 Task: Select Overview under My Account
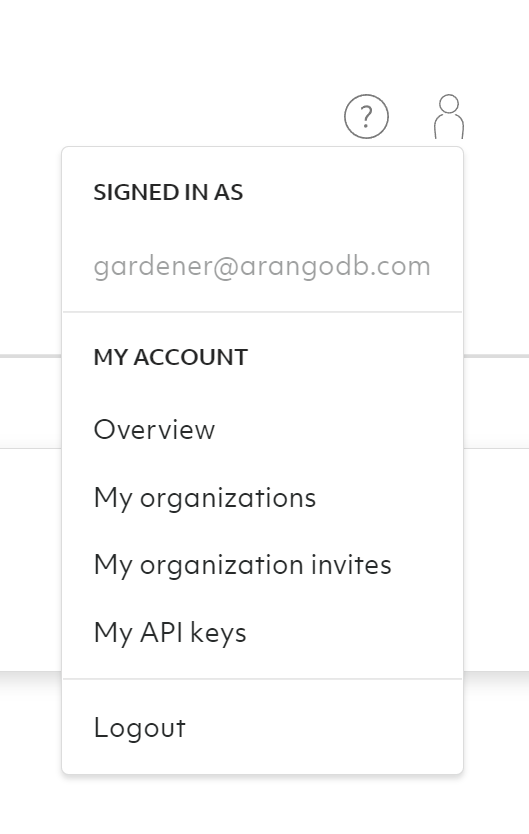pyautogui.click(x=154, y=429)
